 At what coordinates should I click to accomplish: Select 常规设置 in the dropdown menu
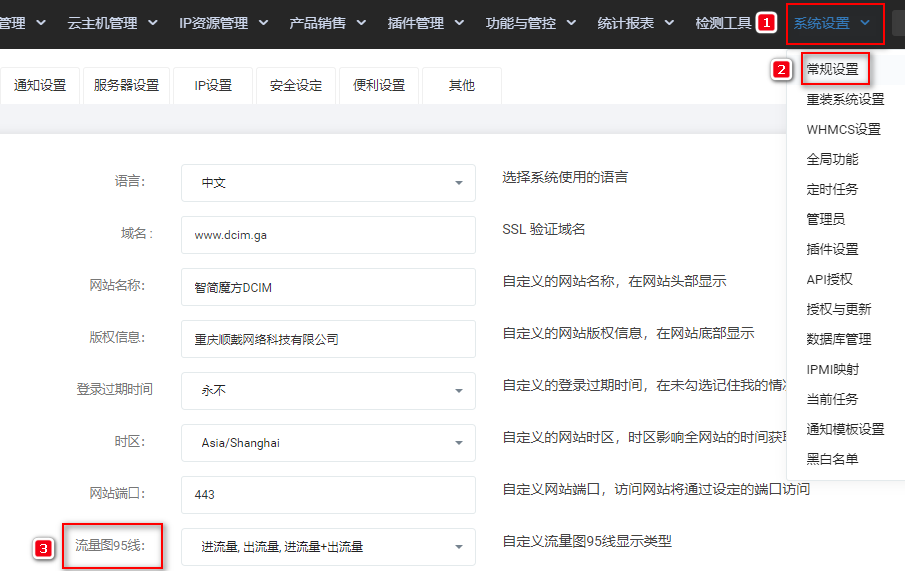832,69
